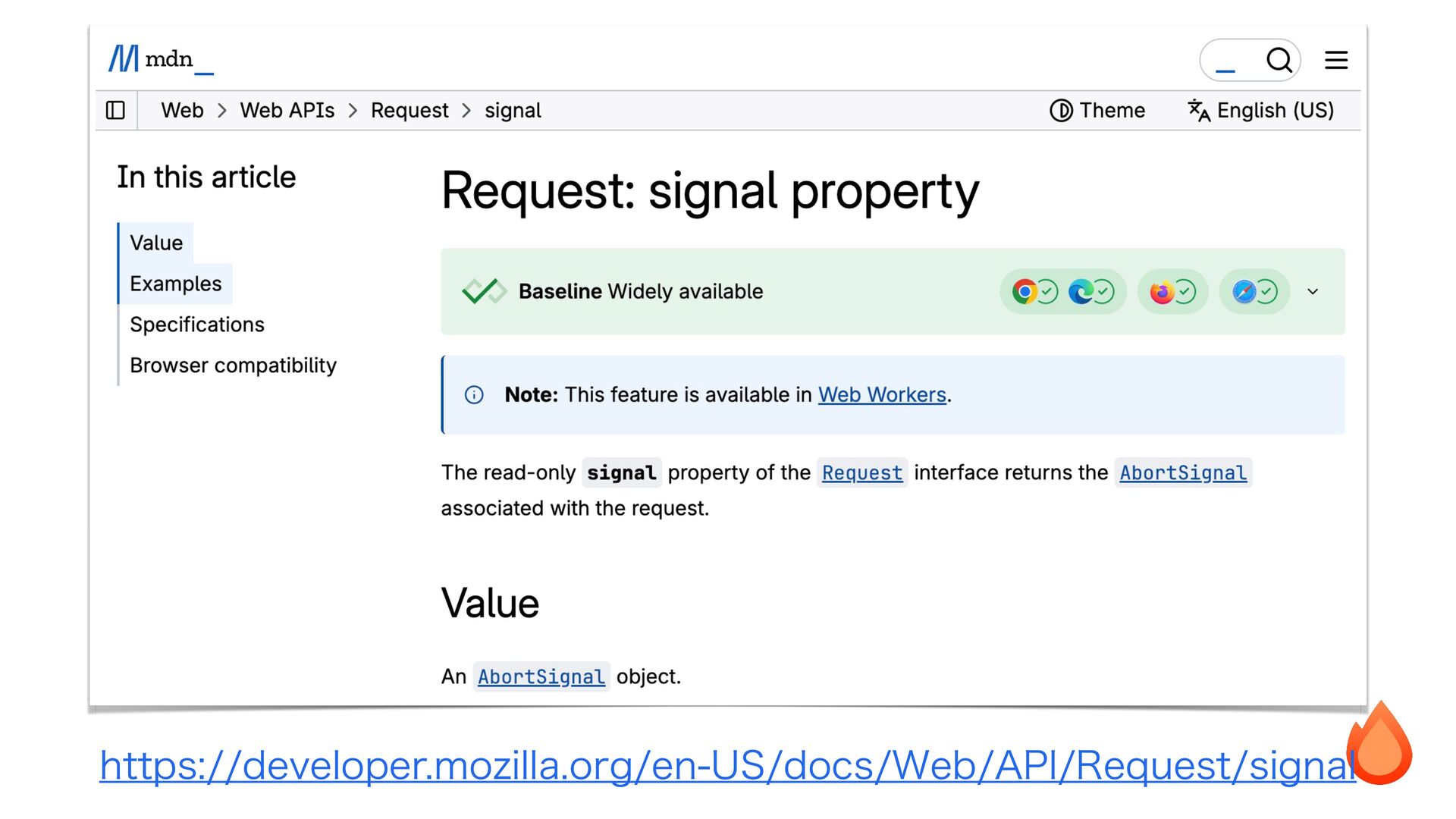Open the AbortSignal link in the Value section
The image size is (1456, 819).
pos(541,676)
